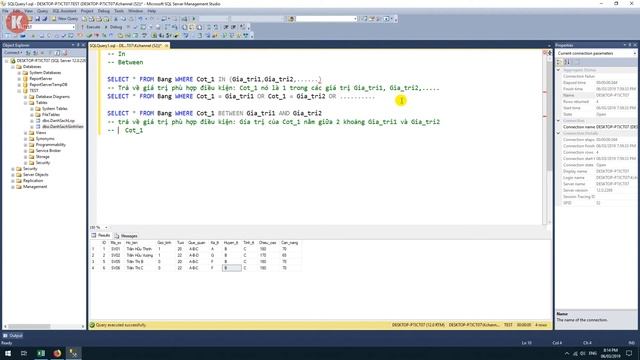
Task: Click the Execute query button
Action: [x=90, y=27]
